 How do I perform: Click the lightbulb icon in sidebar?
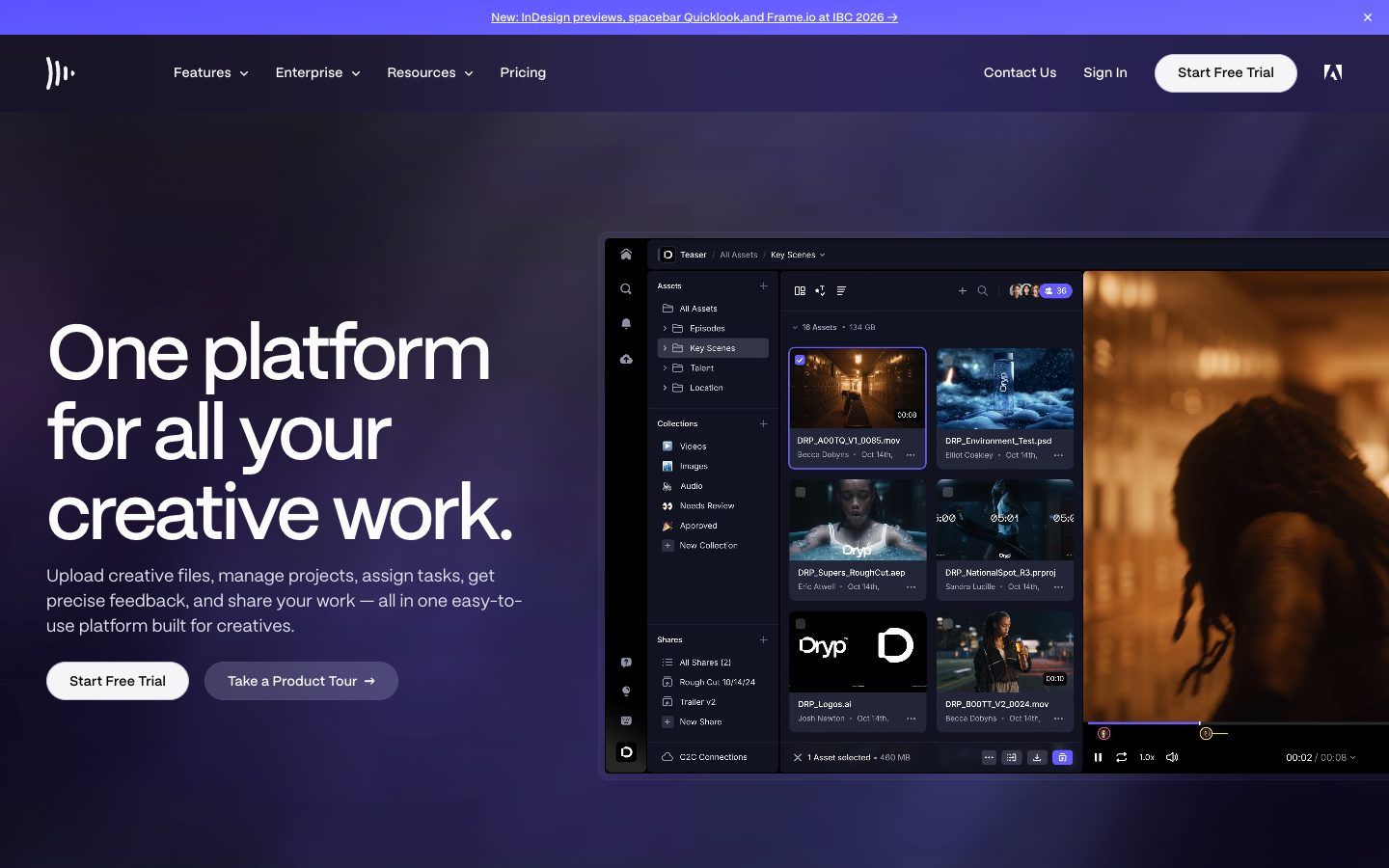(626, 692)
